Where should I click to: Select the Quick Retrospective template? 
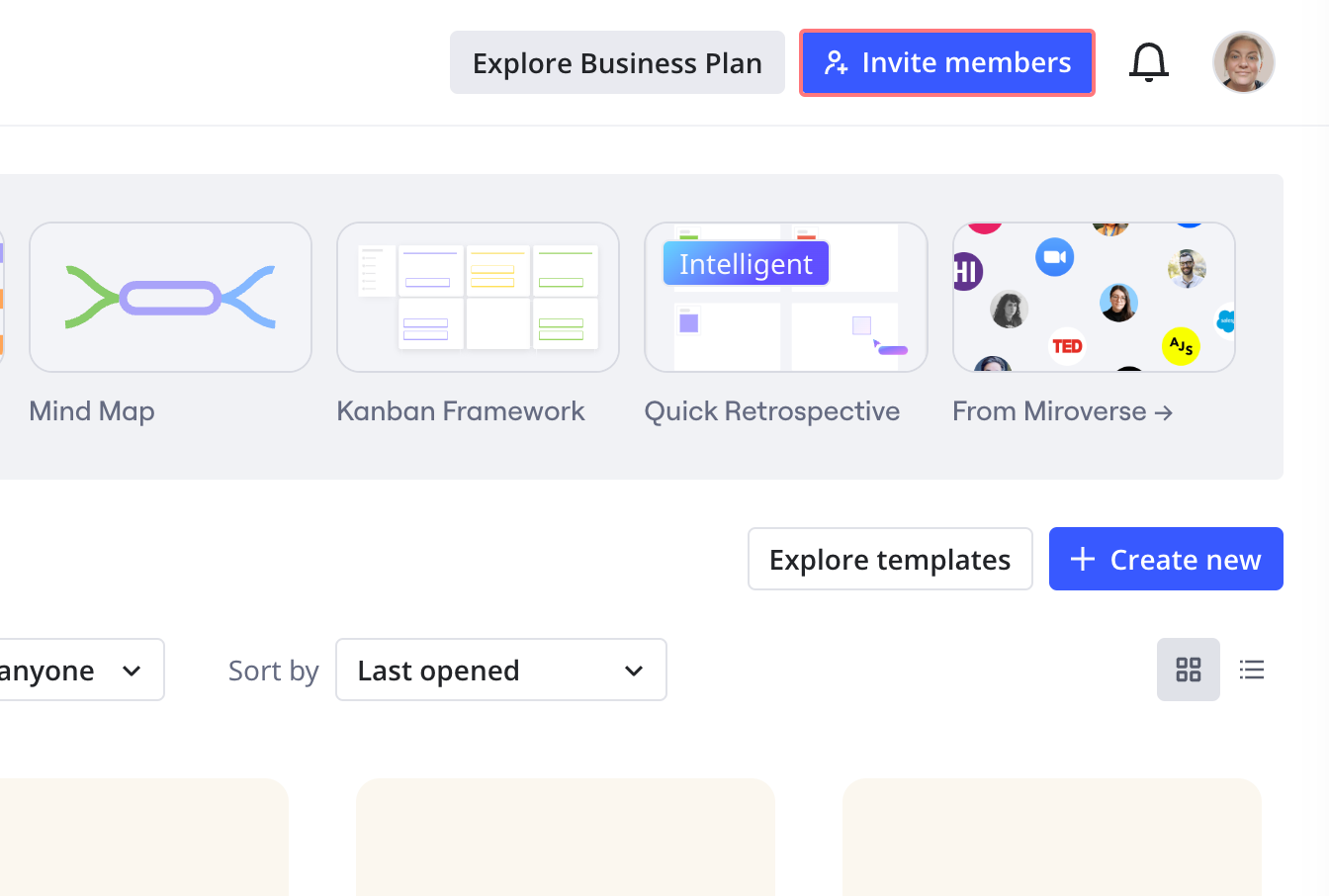pos(785,297)
